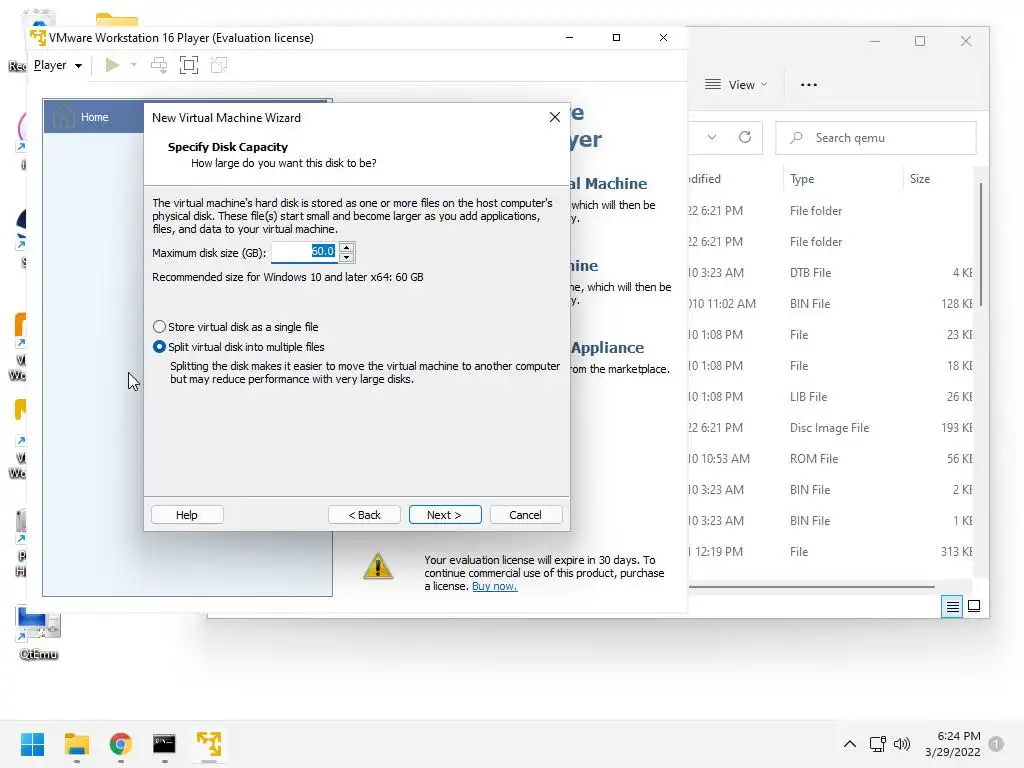Minimize the VMware Workstation Player window
The height and width of the screenshot is (768, 1024).
click(x=569, y=38)
